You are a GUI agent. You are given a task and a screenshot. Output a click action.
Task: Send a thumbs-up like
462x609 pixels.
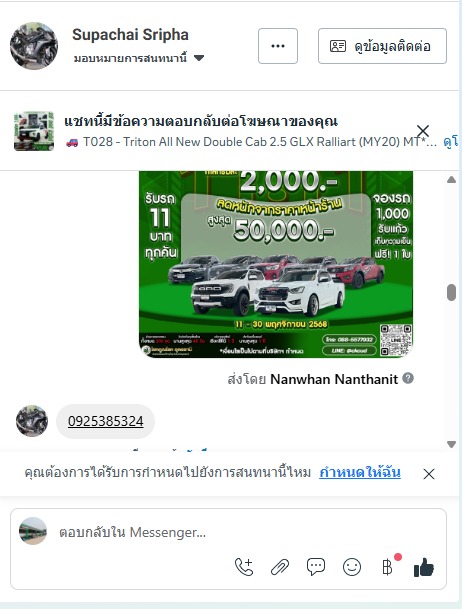click(424, 567)
